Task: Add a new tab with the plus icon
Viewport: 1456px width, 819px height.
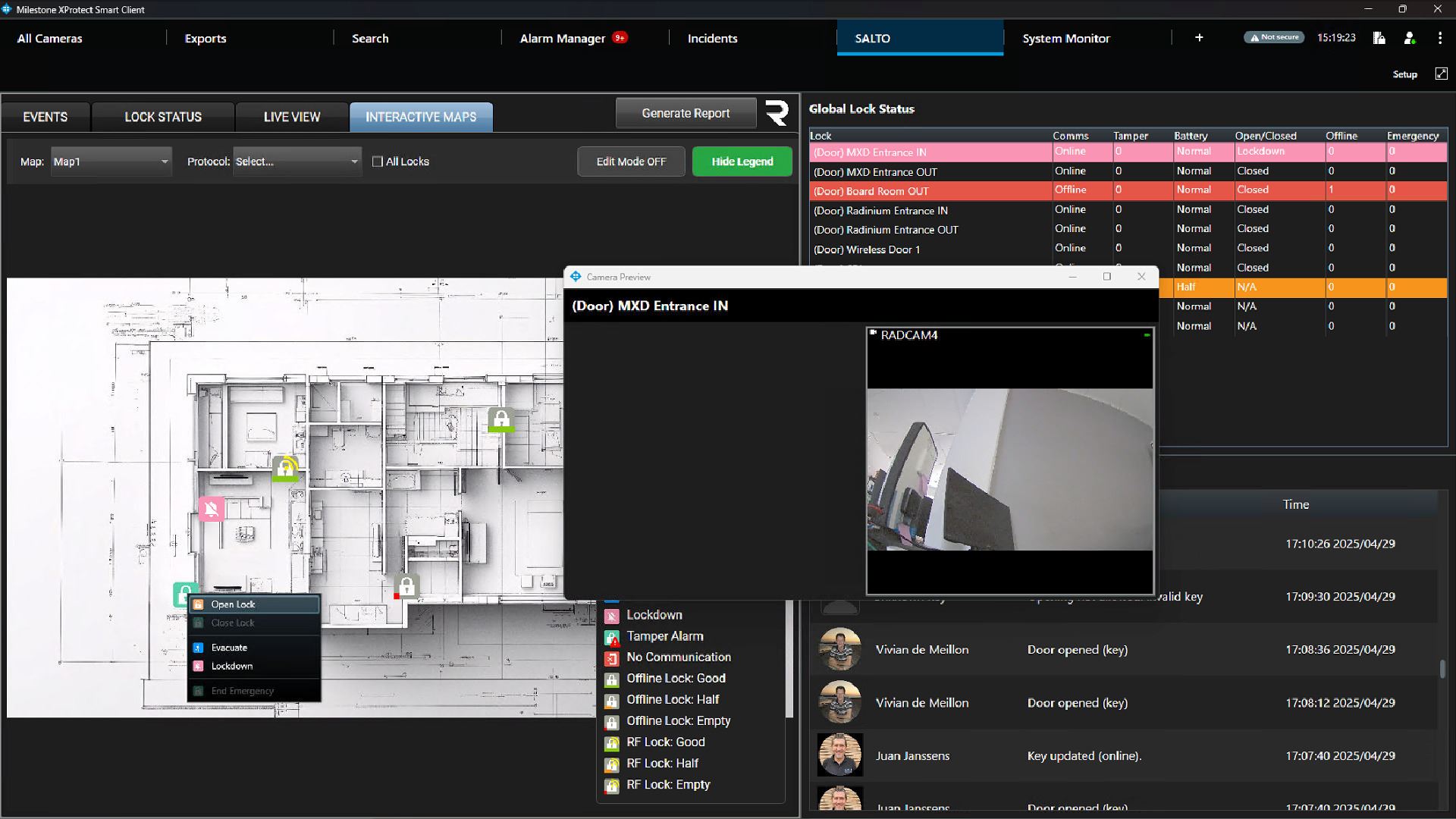Action: (1199, 38)
